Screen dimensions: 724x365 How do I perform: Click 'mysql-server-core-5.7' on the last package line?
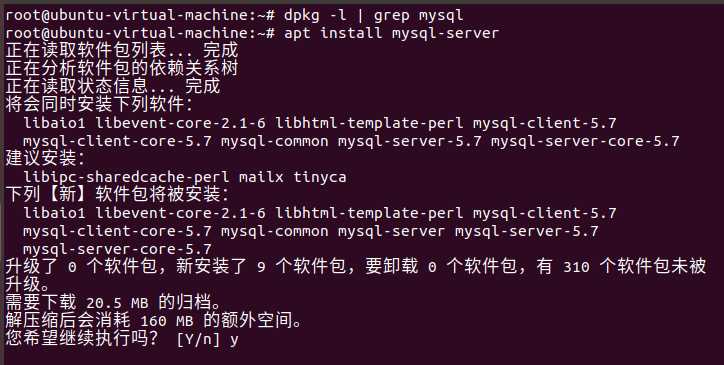pyautogui.click(x=117, y=249)
